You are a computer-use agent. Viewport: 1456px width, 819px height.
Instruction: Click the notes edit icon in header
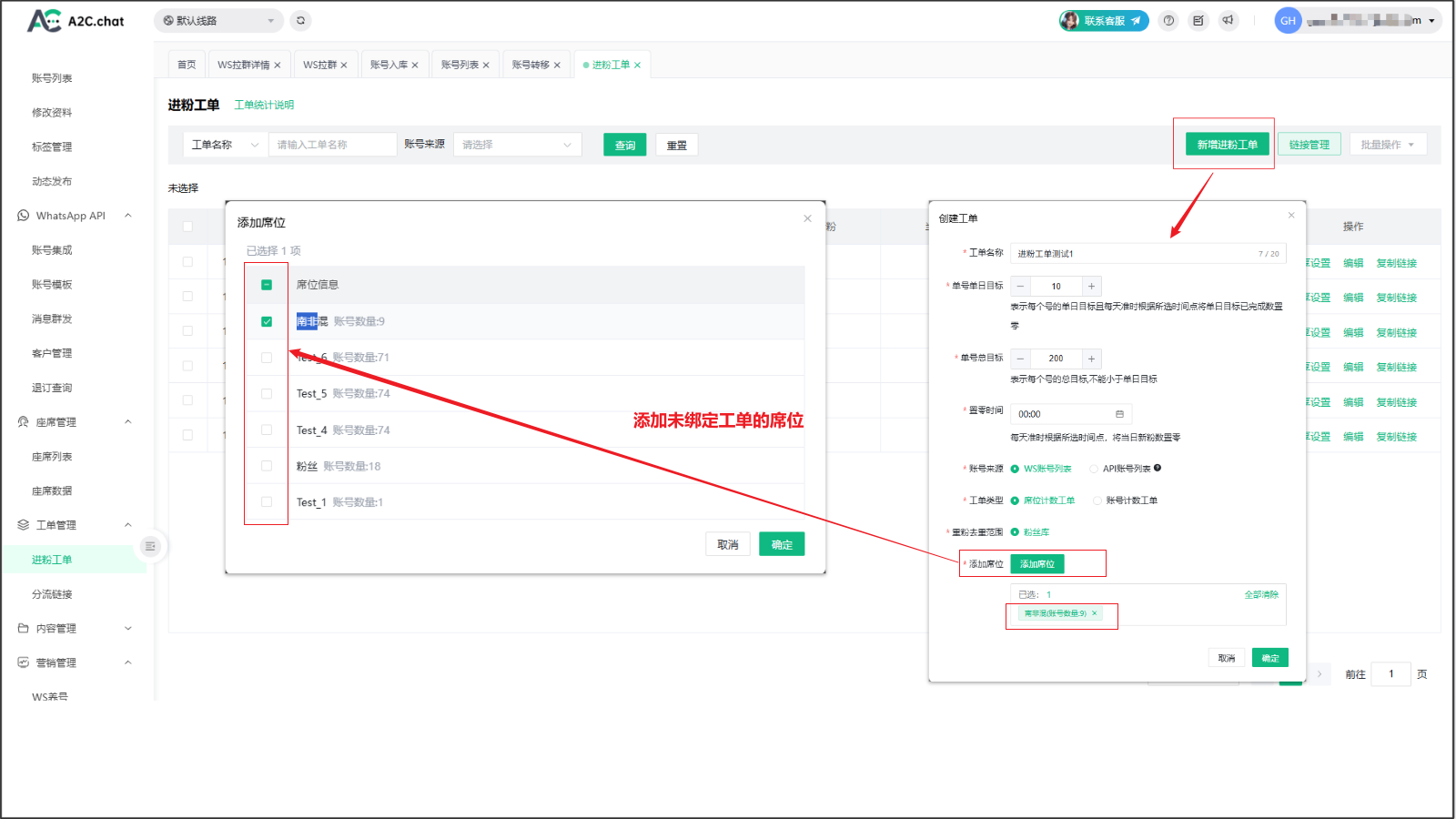point(1198,20)
